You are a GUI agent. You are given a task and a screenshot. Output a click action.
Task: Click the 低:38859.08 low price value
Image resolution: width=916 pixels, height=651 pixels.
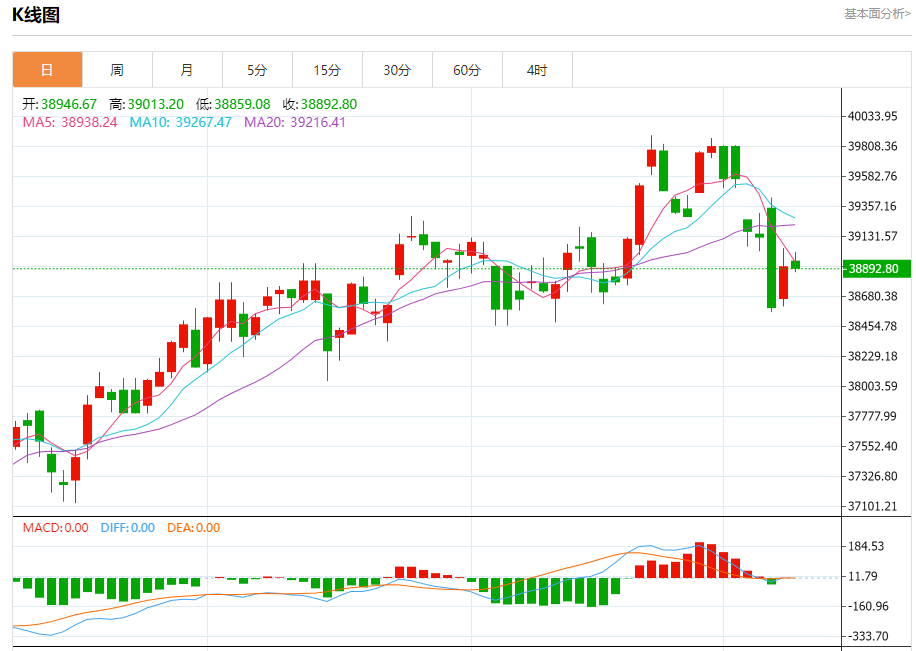pos(233,105)
